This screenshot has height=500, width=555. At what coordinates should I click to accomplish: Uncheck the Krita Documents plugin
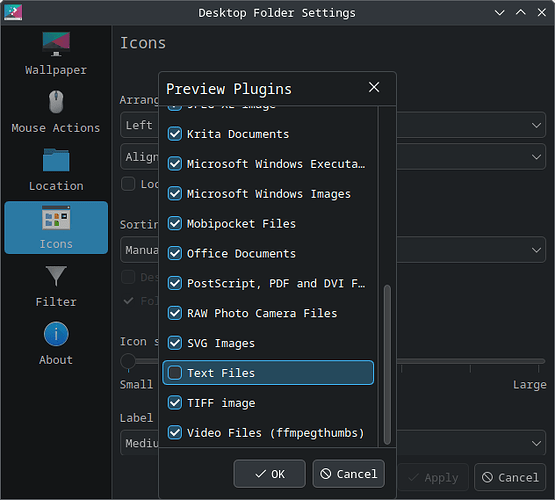pyautogui.click(x=175, y=134)
